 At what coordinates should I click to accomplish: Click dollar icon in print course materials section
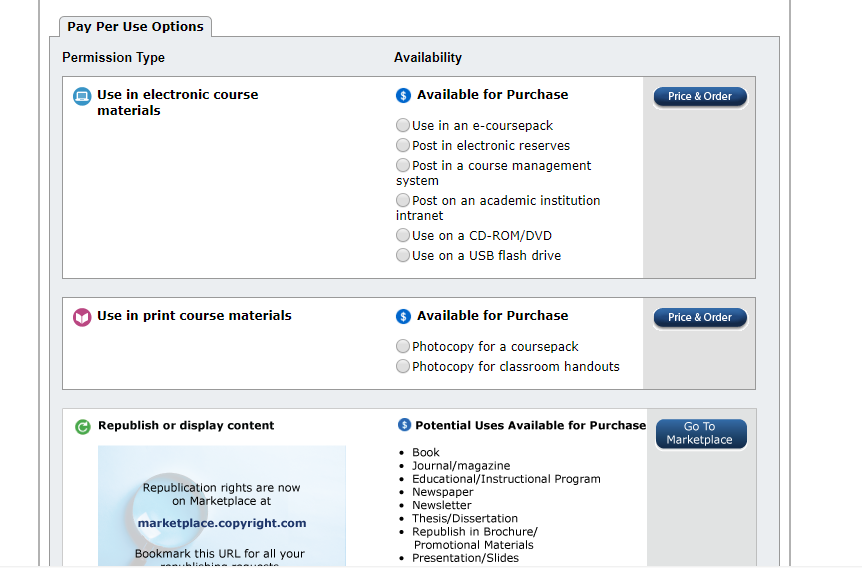click(x=403, y=317)
